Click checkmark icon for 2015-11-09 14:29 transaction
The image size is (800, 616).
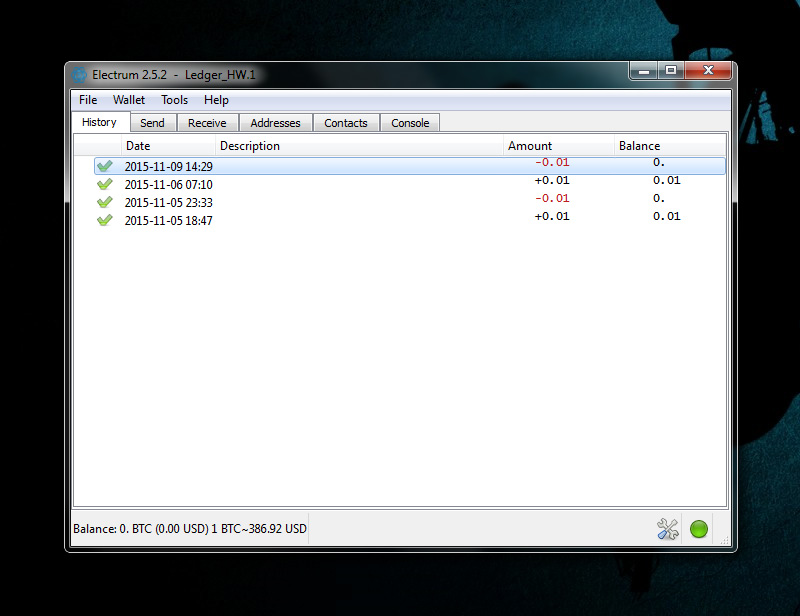(x=105, y=166)
